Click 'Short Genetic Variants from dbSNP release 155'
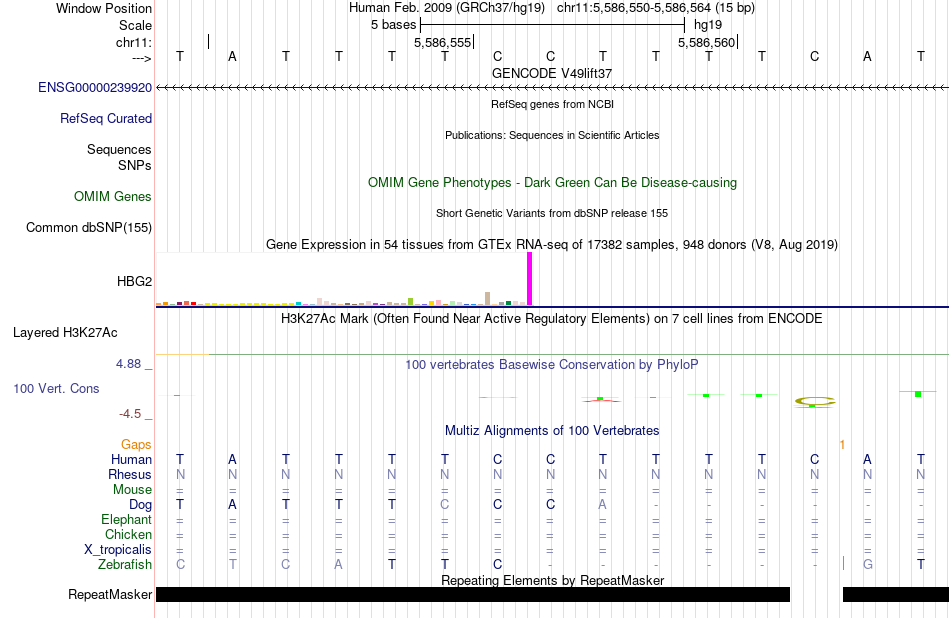The height and width of the screenshot is (618, 950). (x=552, y=213)
